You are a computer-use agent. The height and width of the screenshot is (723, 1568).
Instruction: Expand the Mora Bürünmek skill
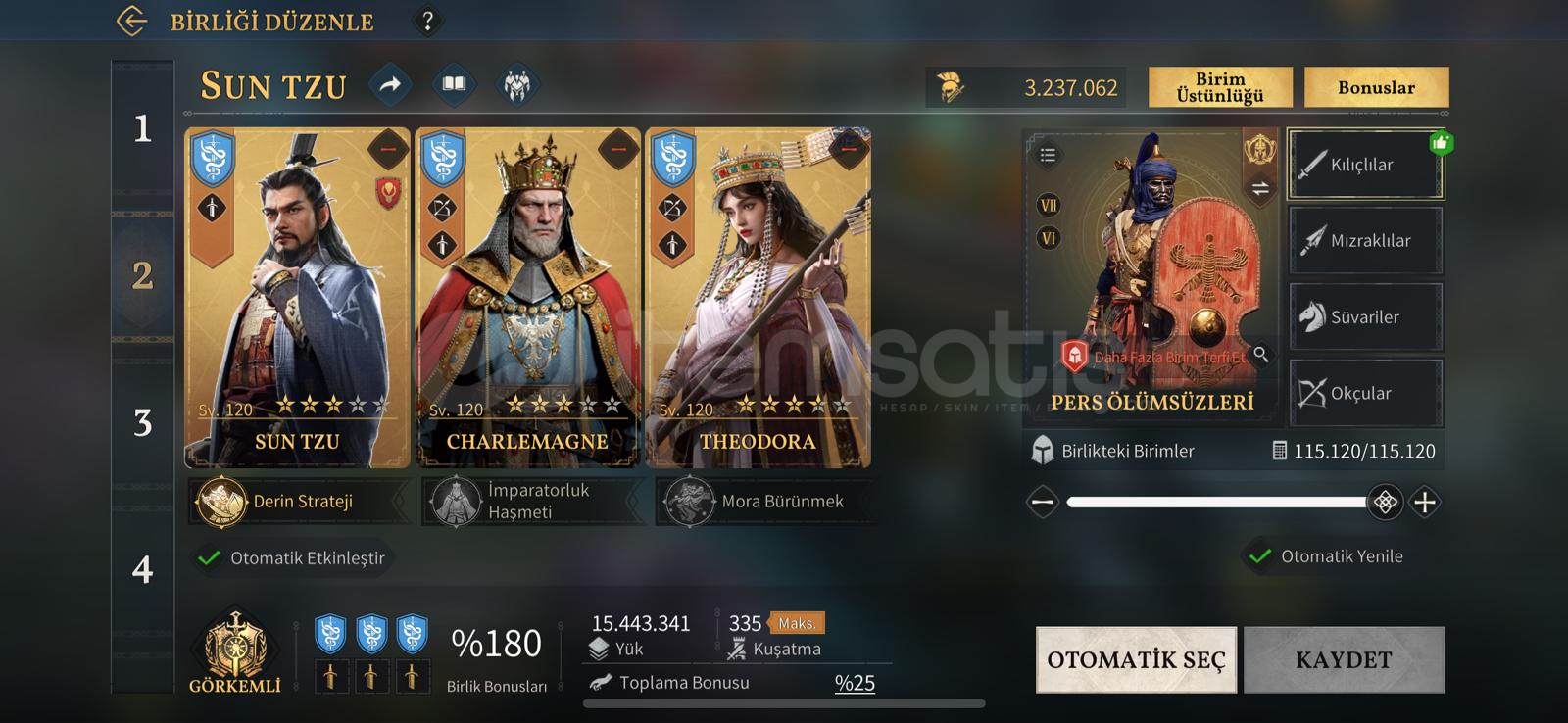coord(764,502)
